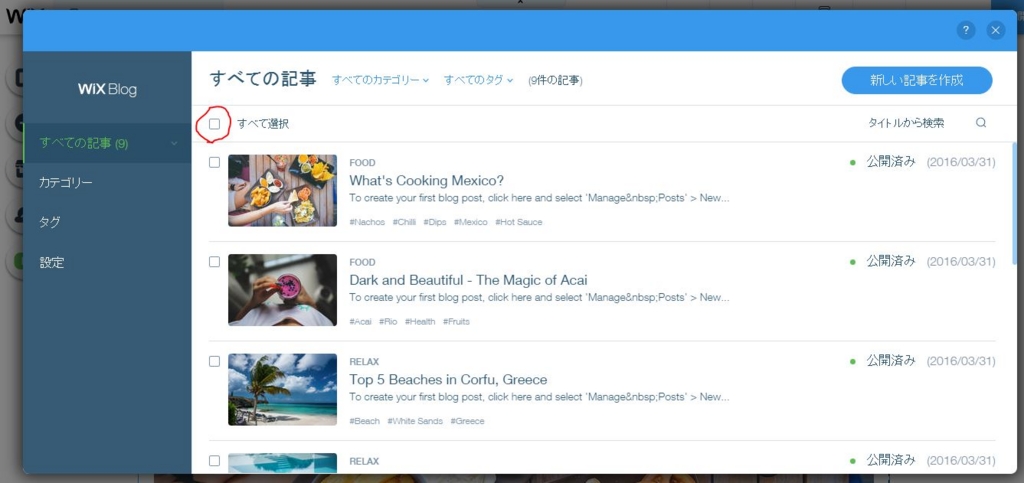Open the What's Cooking Mexico? post title
Screen dimensions: 1024x483
click(426, 181)
